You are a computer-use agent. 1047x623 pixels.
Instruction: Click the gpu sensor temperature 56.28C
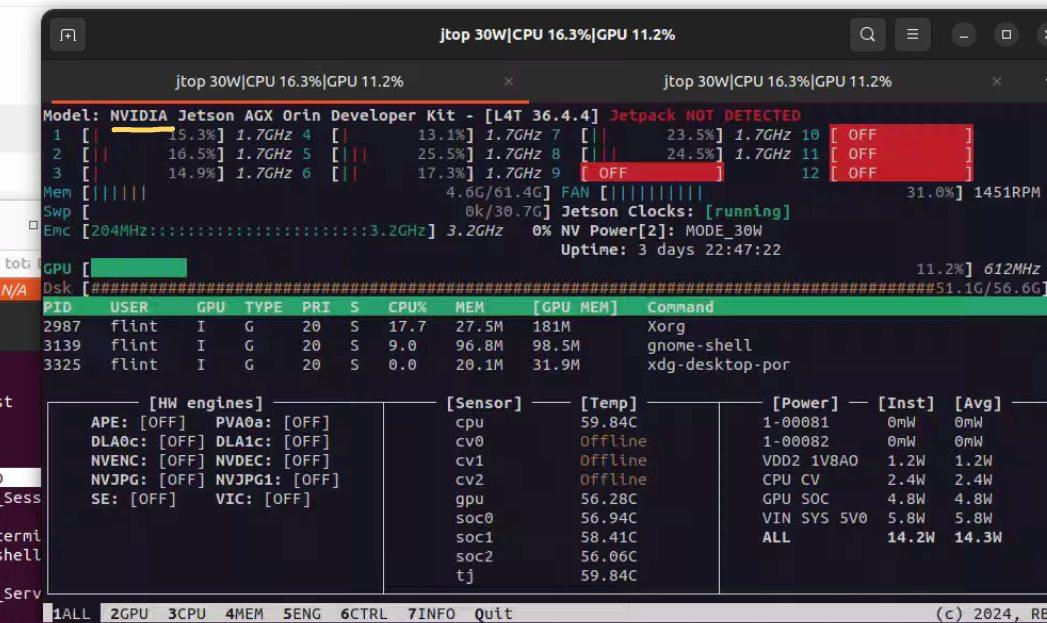pos(608,499)
